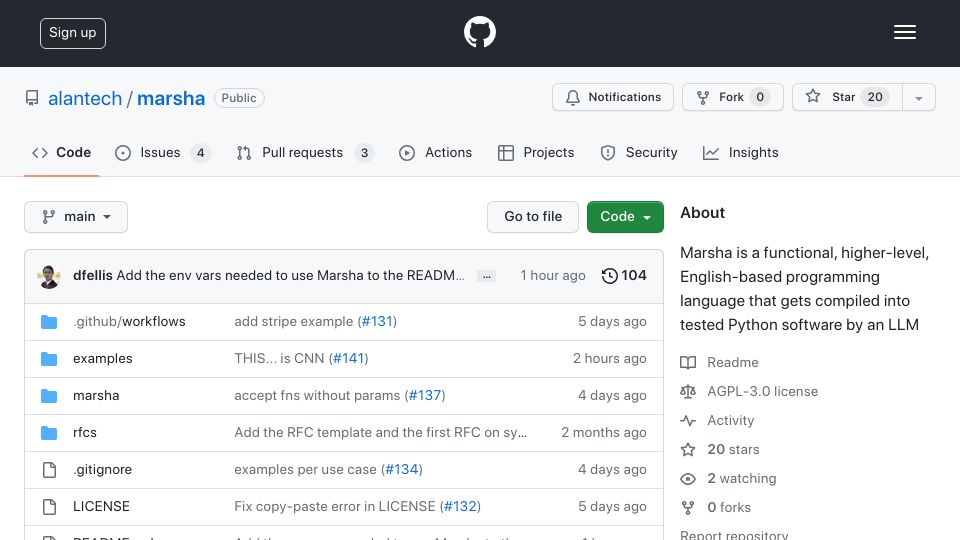This screenshot has width=960, height=540.
Task: Click 'Fix copy-paste error in LICENSE' commit message
Action: (335, 506)
